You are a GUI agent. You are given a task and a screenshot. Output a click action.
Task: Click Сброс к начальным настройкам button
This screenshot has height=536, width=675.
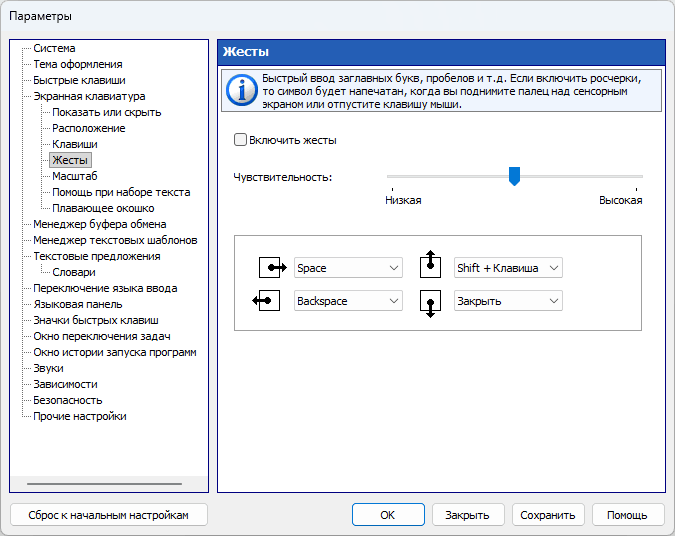click(x=108, y=515)
